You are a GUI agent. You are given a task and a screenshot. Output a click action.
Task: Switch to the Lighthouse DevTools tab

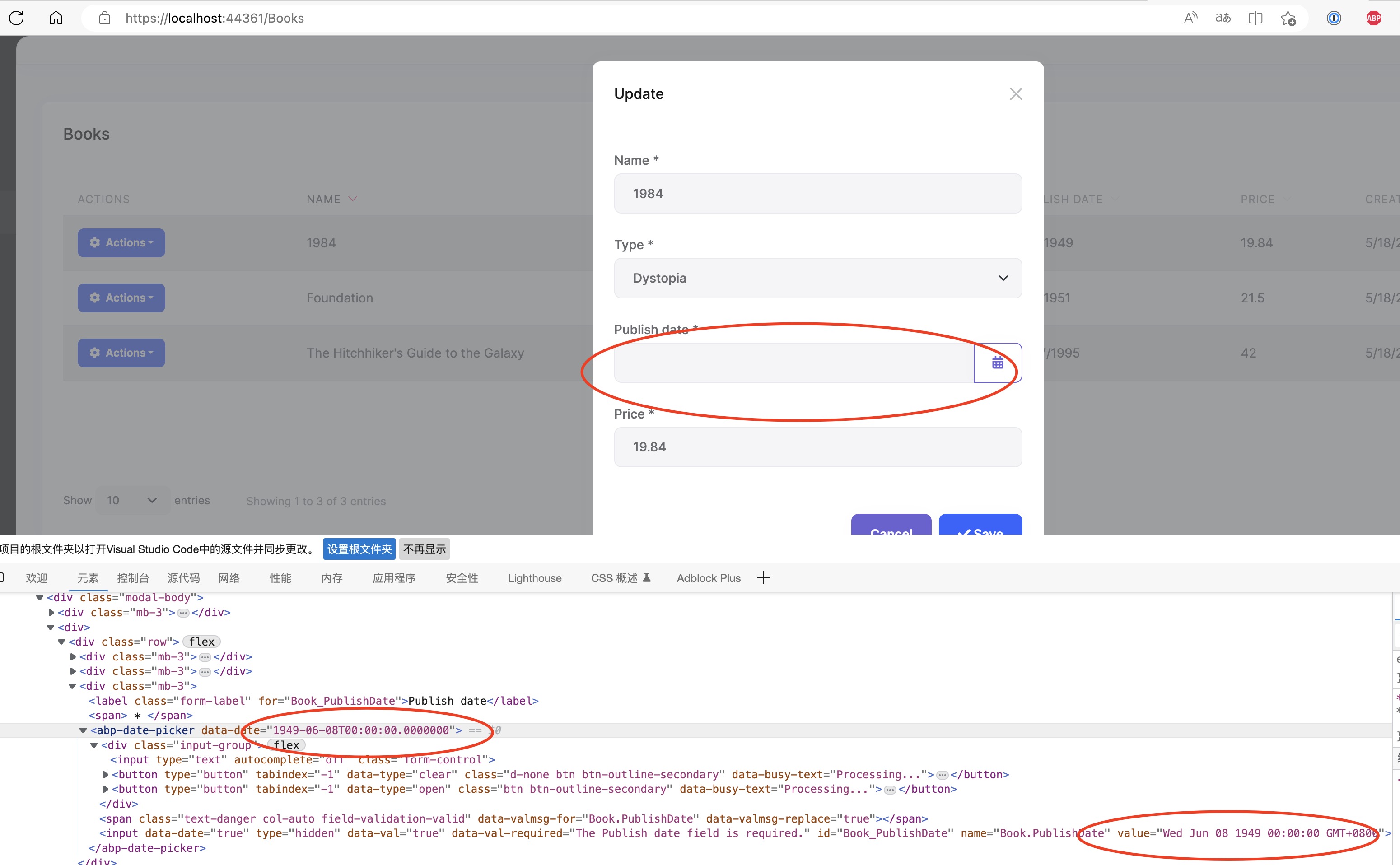[534, 578]
